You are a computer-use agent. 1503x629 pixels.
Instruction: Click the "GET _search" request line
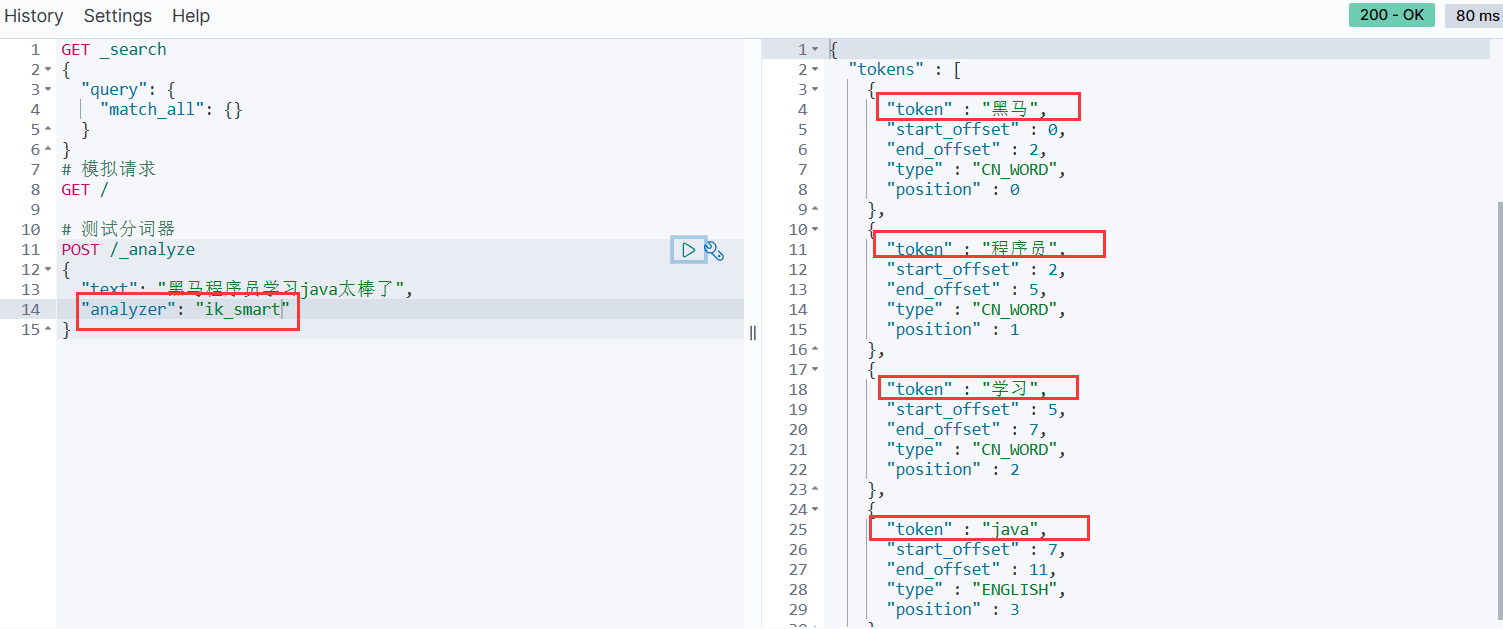coord(114,50)
